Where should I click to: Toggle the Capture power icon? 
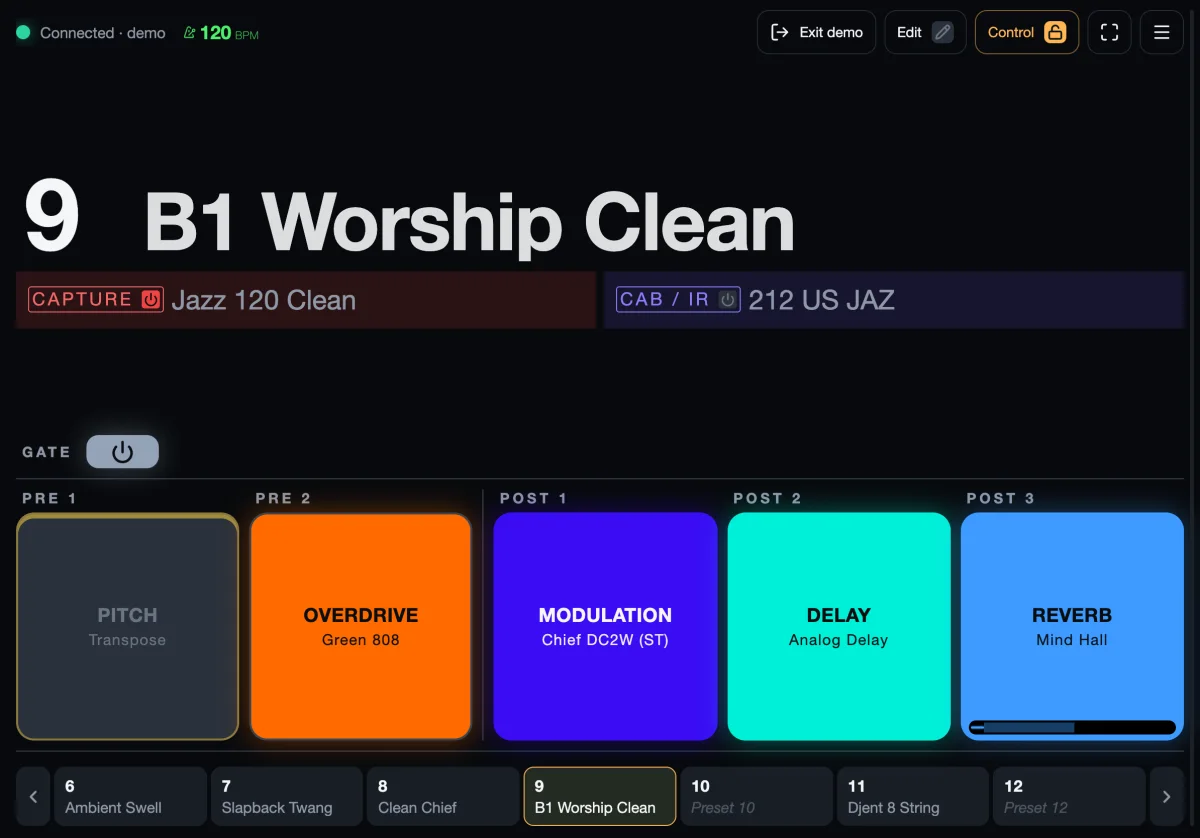(151, 299)
